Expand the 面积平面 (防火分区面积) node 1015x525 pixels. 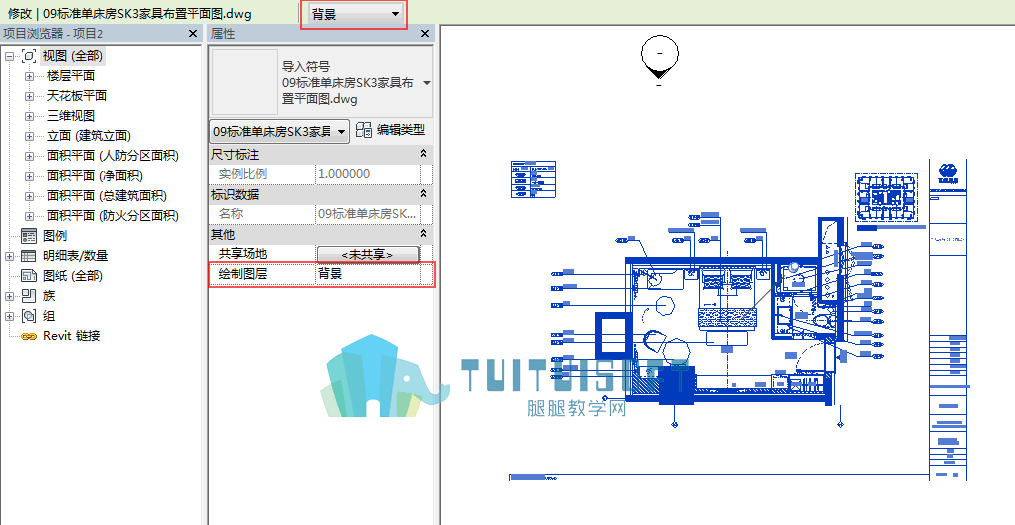[29, 216]
